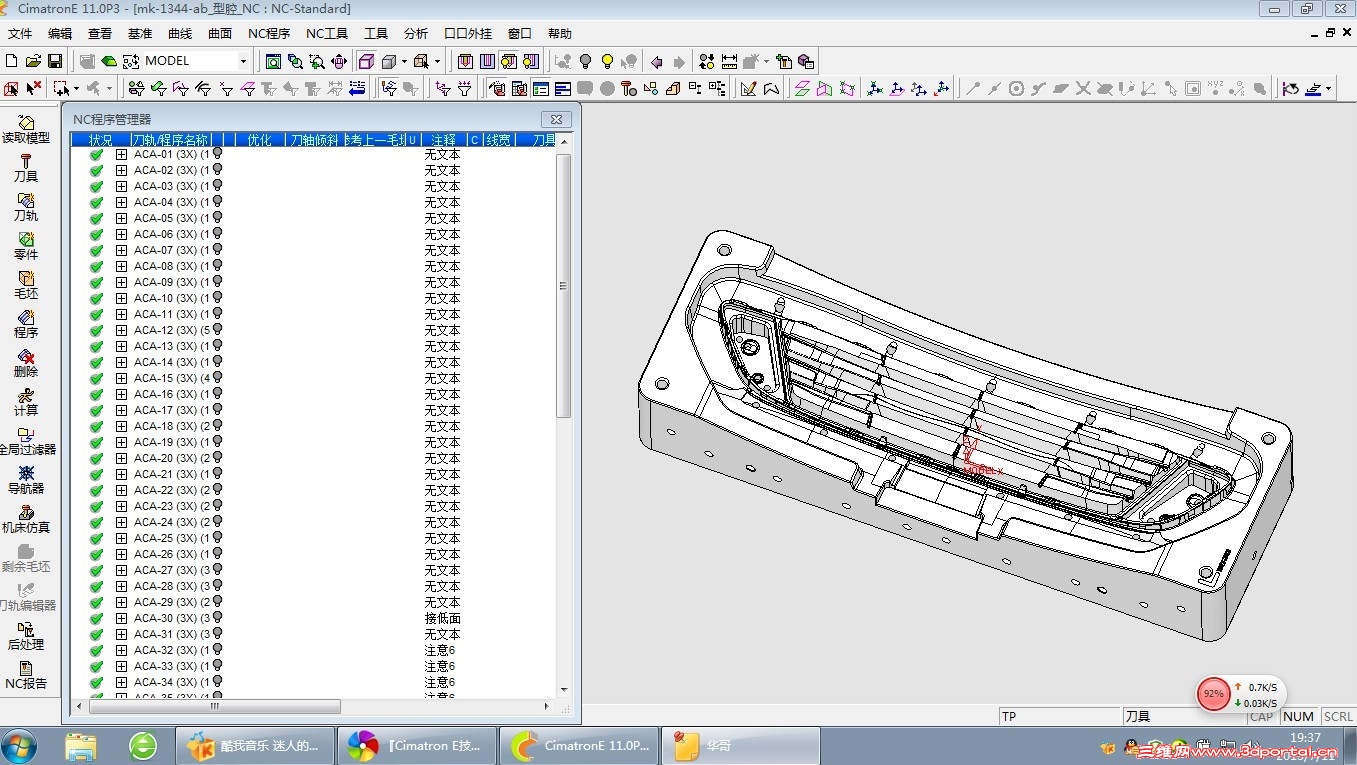The width and height of the screenshot is (1357, 765).
Task: Open the cube display mode dropdown arrow
Action: click(x=404, y=62)
